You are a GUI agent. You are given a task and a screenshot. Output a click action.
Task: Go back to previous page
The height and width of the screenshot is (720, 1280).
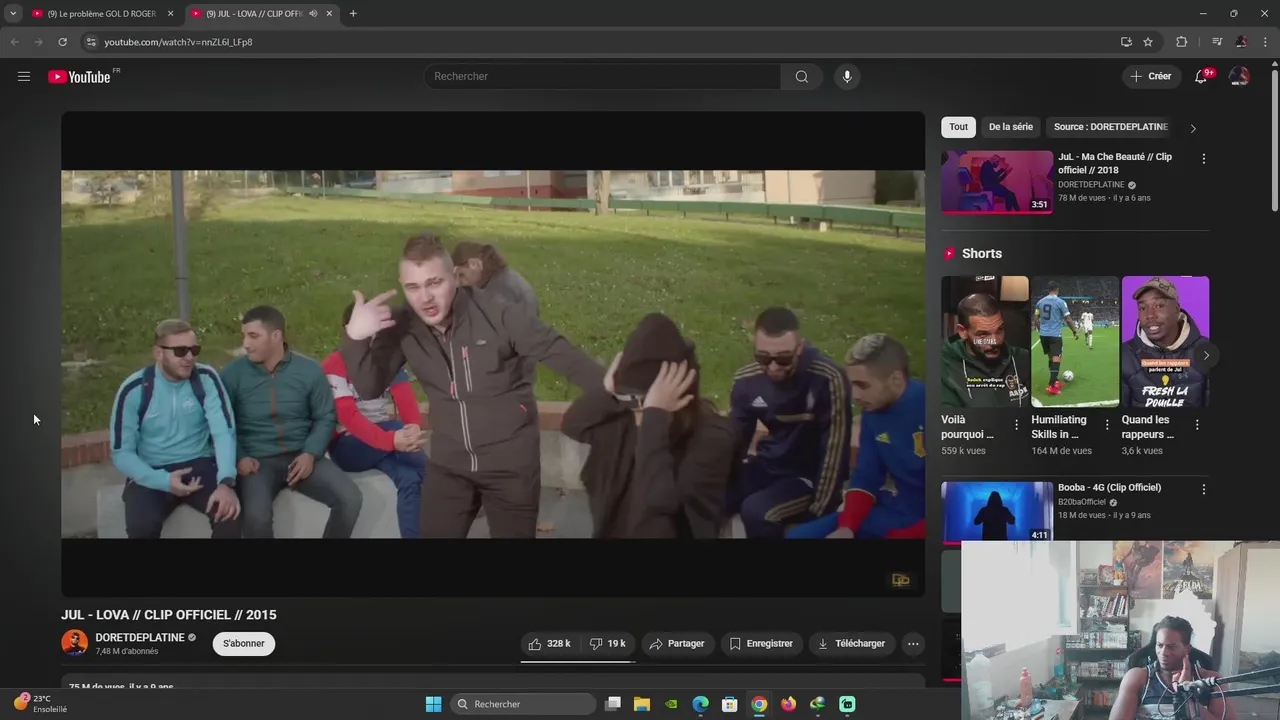(x=14, y=42)
